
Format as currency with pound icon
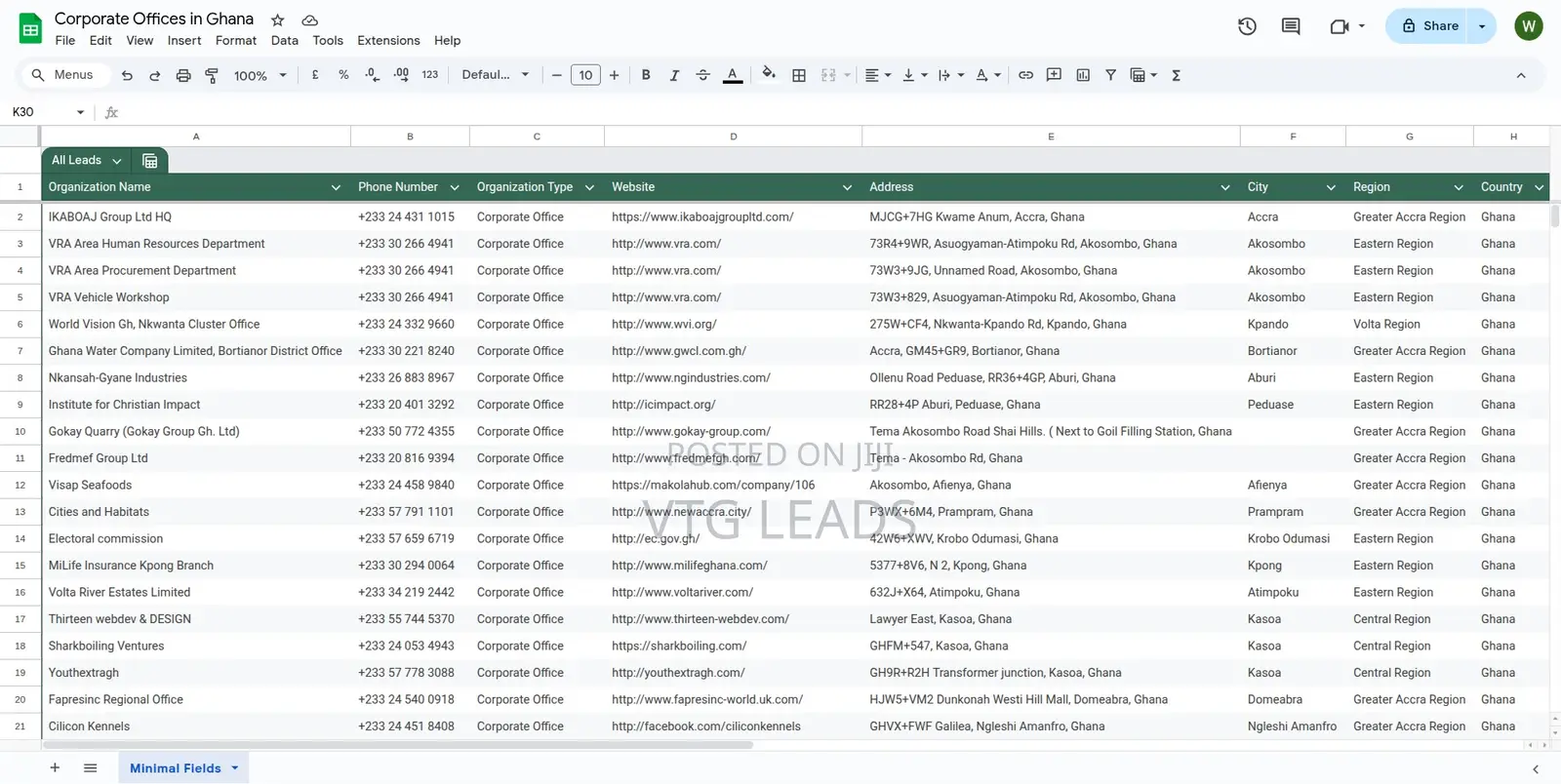(x=315, y=75)
